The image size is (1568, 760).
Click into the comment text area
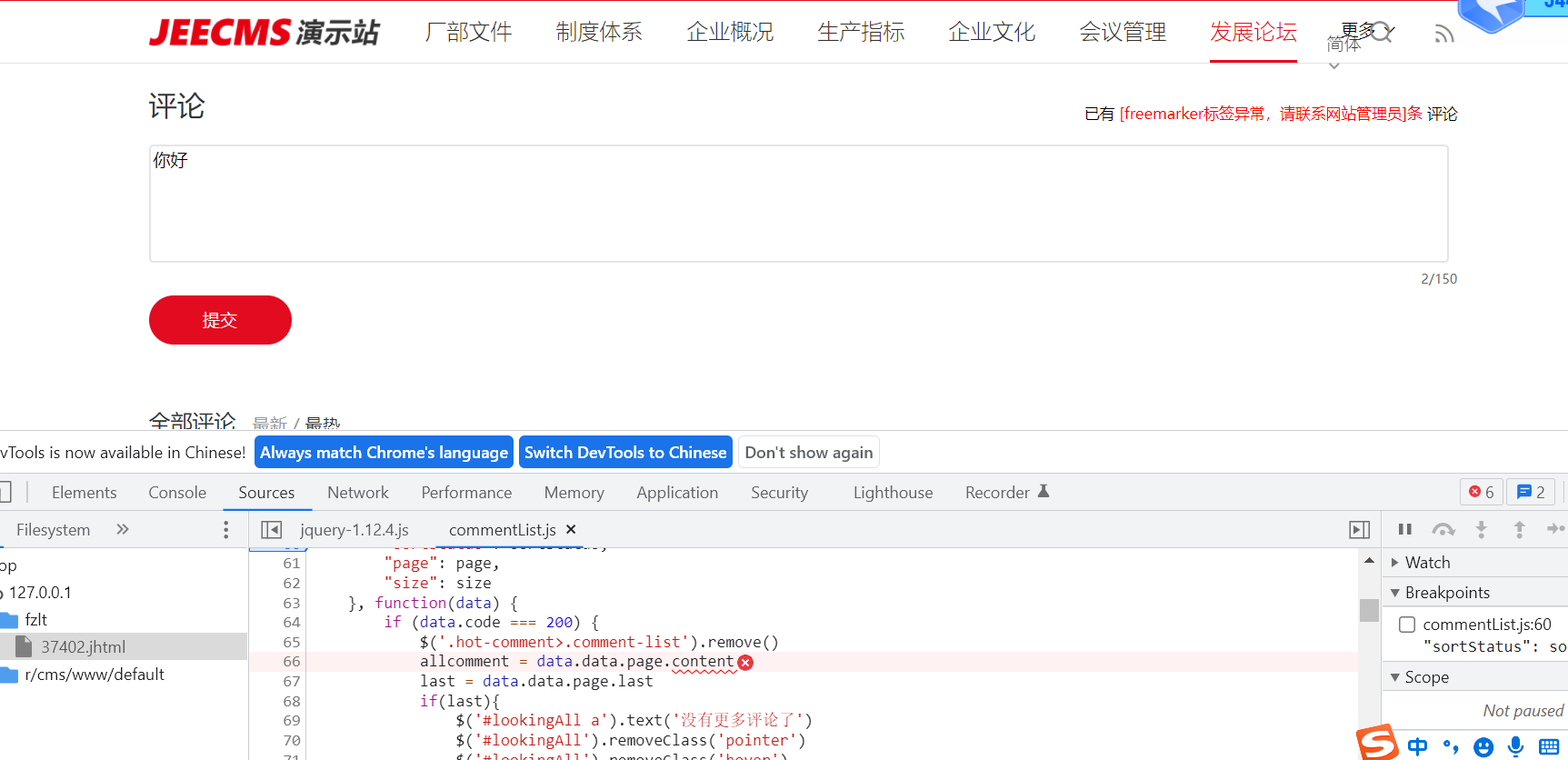798,204
